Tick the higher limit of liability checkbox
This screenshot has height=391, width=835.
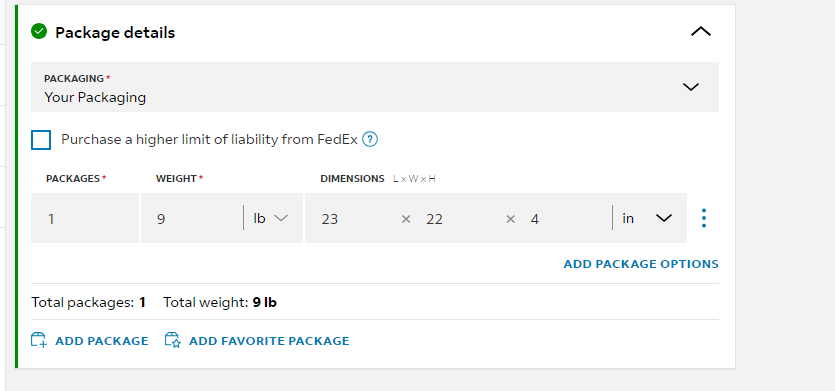click(x=41, y=140)
